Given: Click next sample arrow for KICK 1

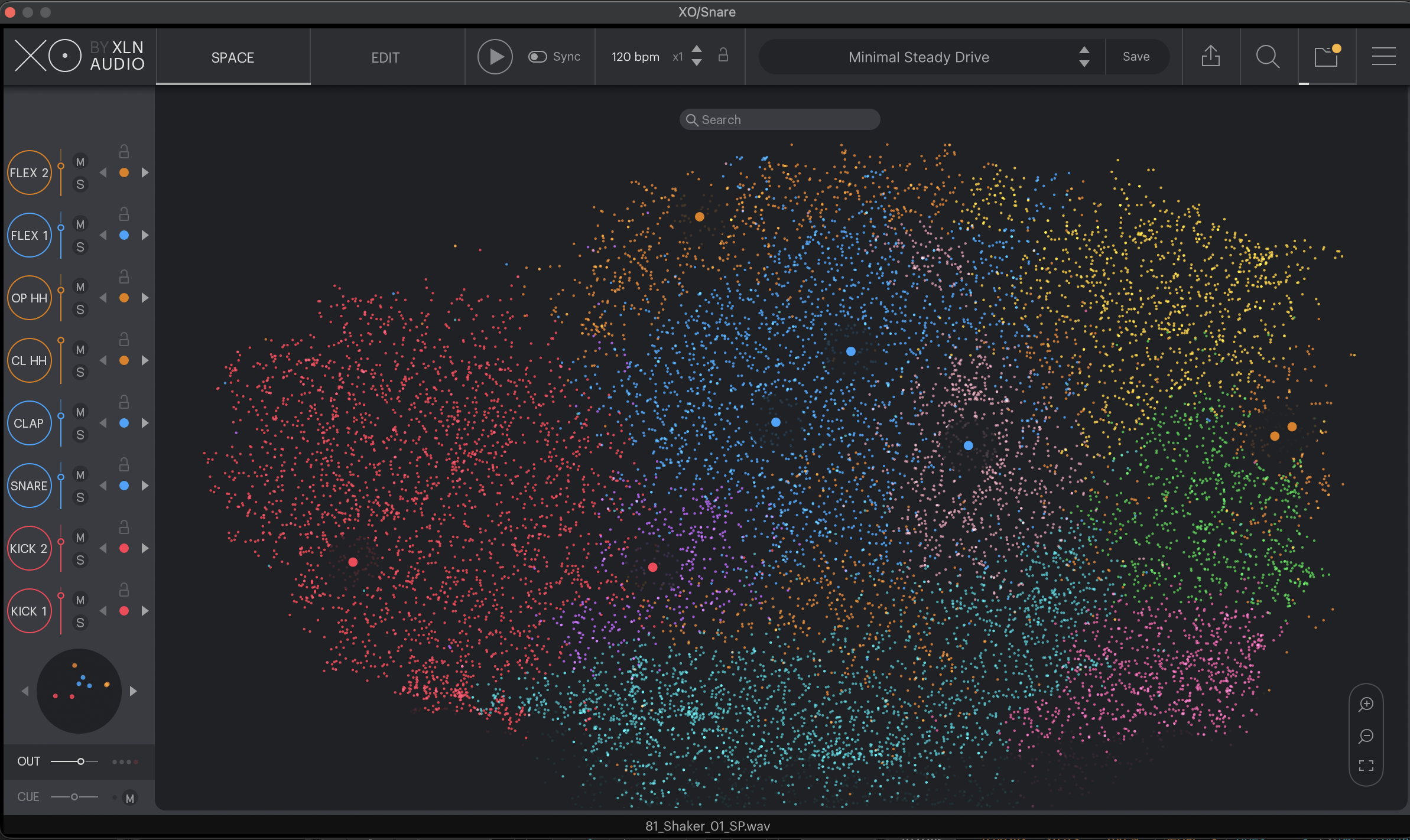Looking at the screenshot, I should (145, 611).
